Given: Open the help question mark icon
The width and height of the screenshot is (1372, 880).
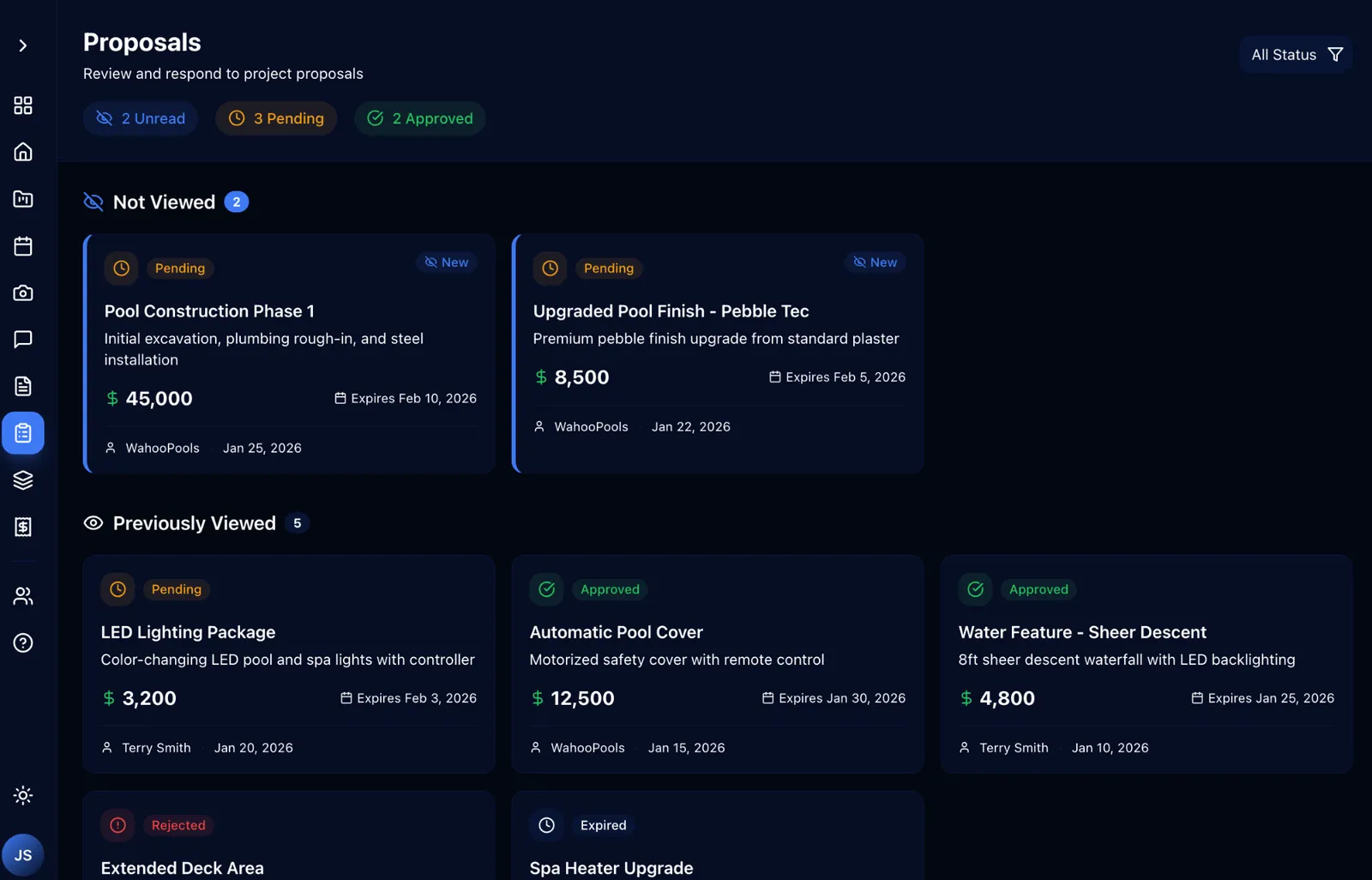Looking at the screenshot, I should point(23,642).
